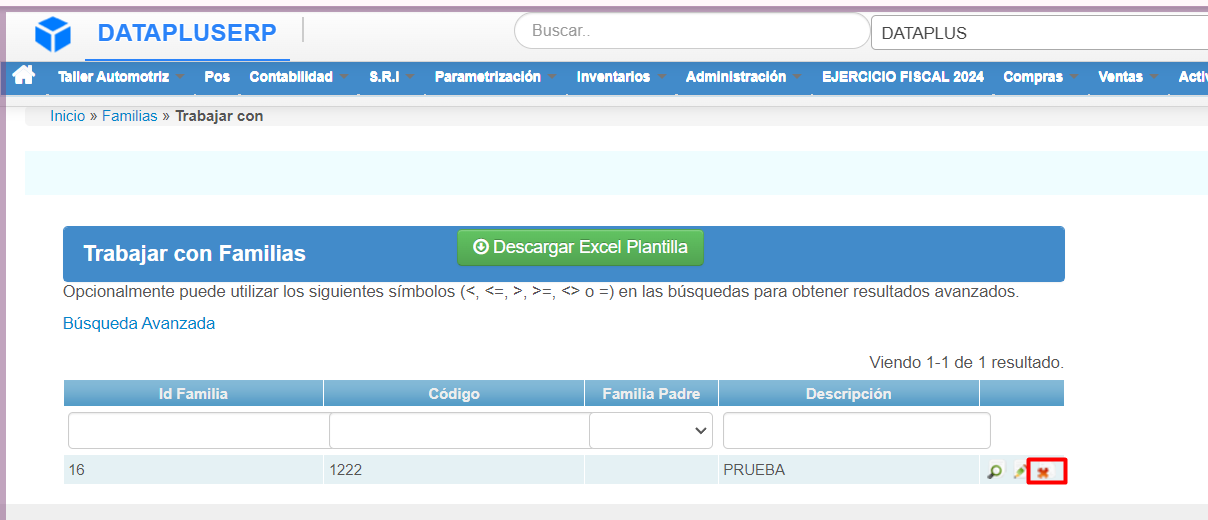
Task: Click the Código filter input
Action: [459, 431]
